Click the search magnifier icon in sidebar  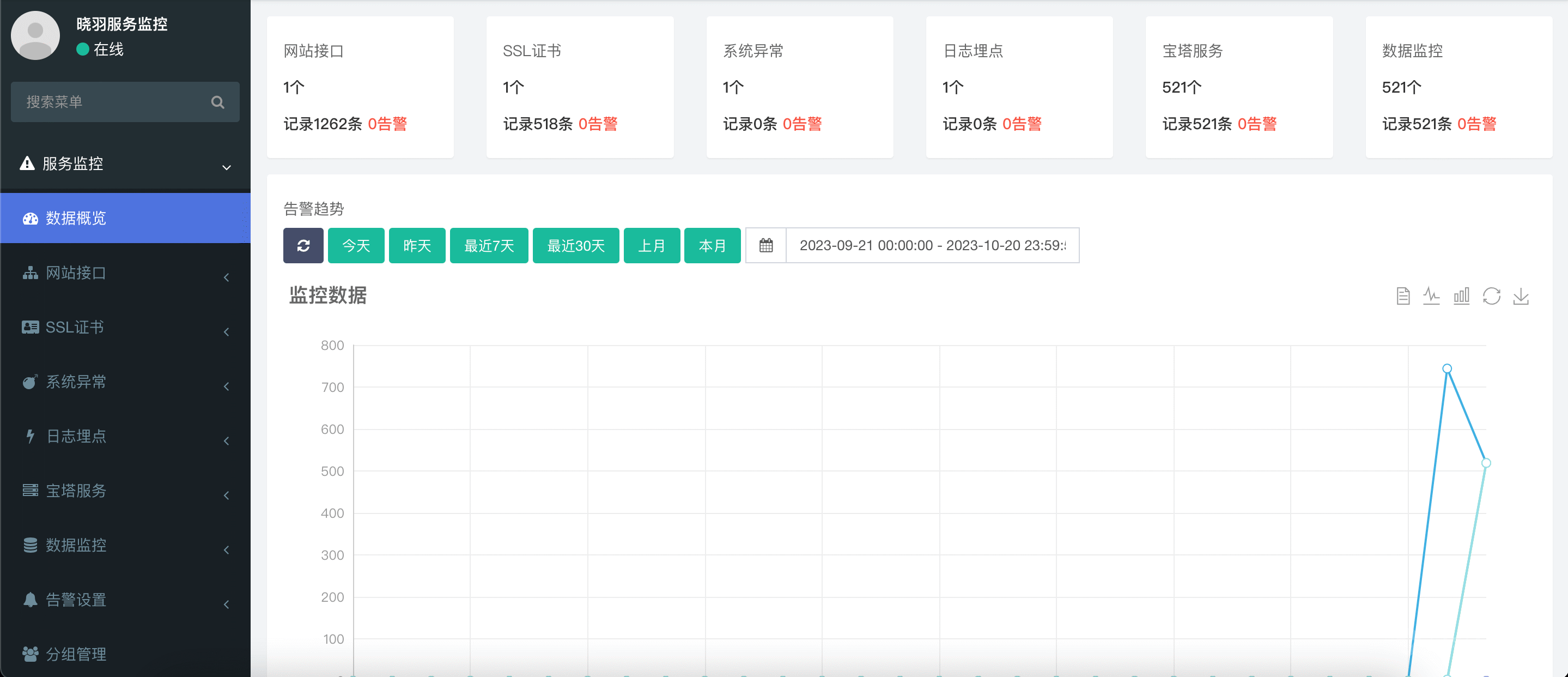217,102
